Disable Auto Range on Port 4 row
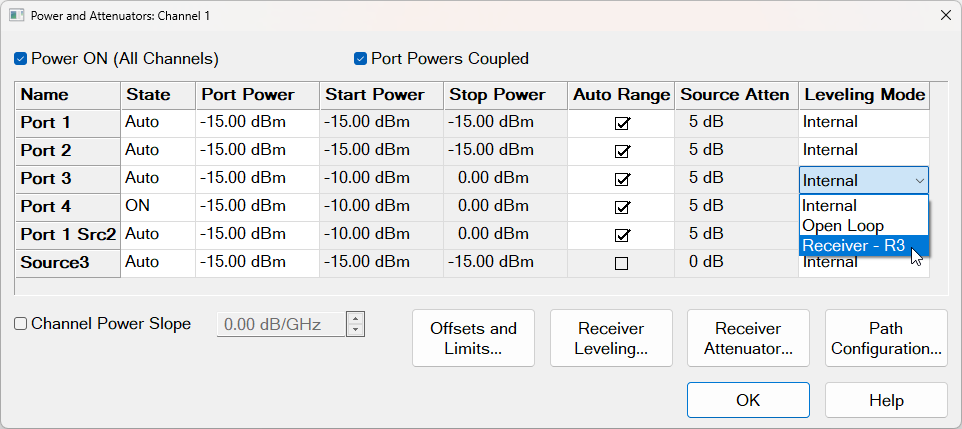Image resolution: width=962 pixels, height=429 pixels. pyautogui.click(x=621, y=208)
